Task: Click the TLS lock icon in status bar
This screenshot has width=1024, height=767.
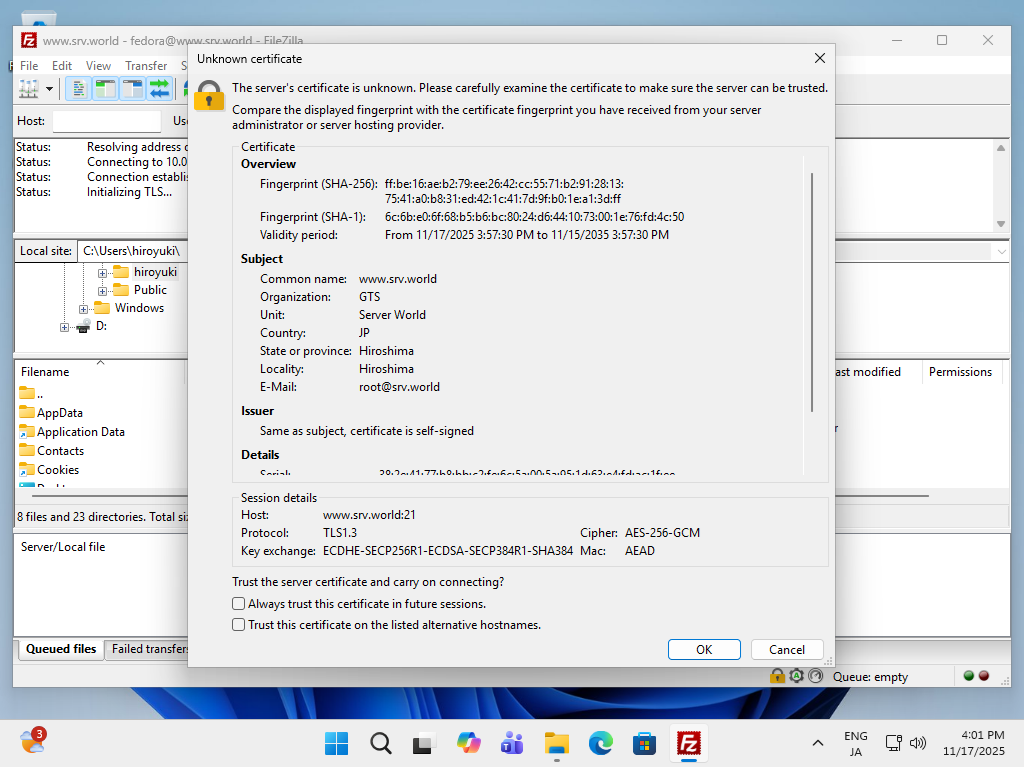Action: tap(777, 676)
